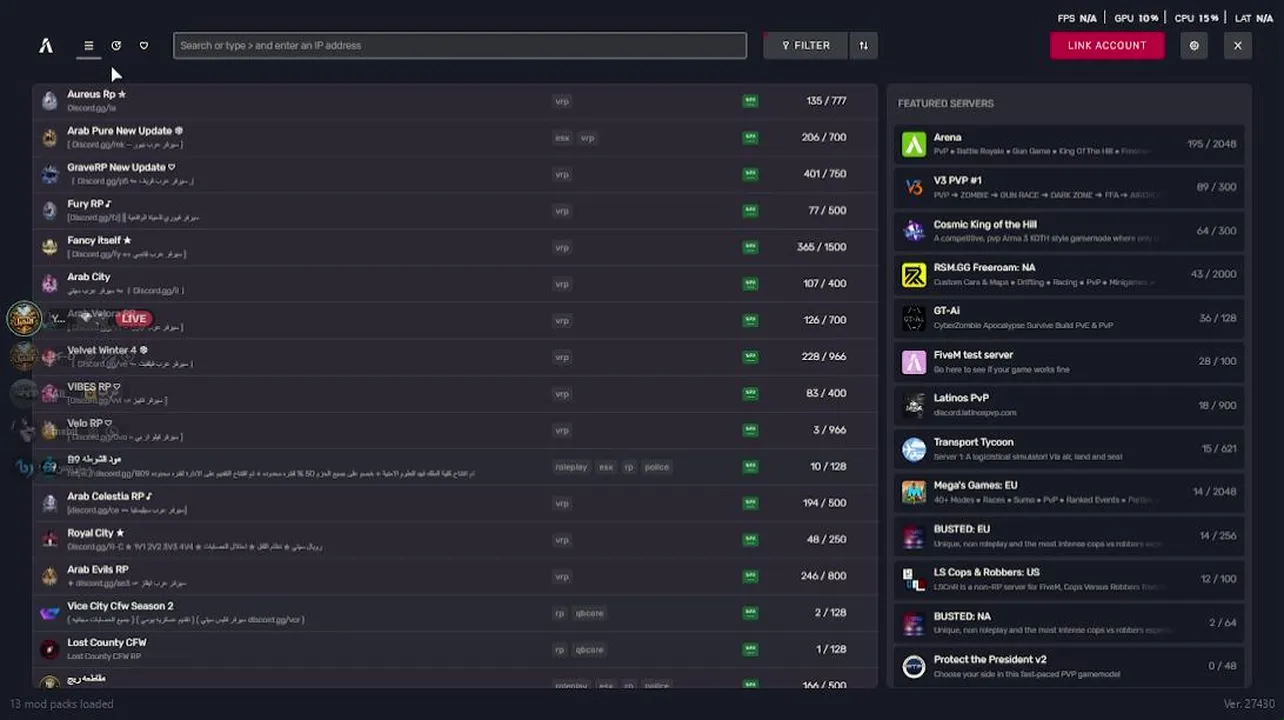Select Fury RP server
Viewport: 1284px width, 720px height.
[x=455, y=210]
